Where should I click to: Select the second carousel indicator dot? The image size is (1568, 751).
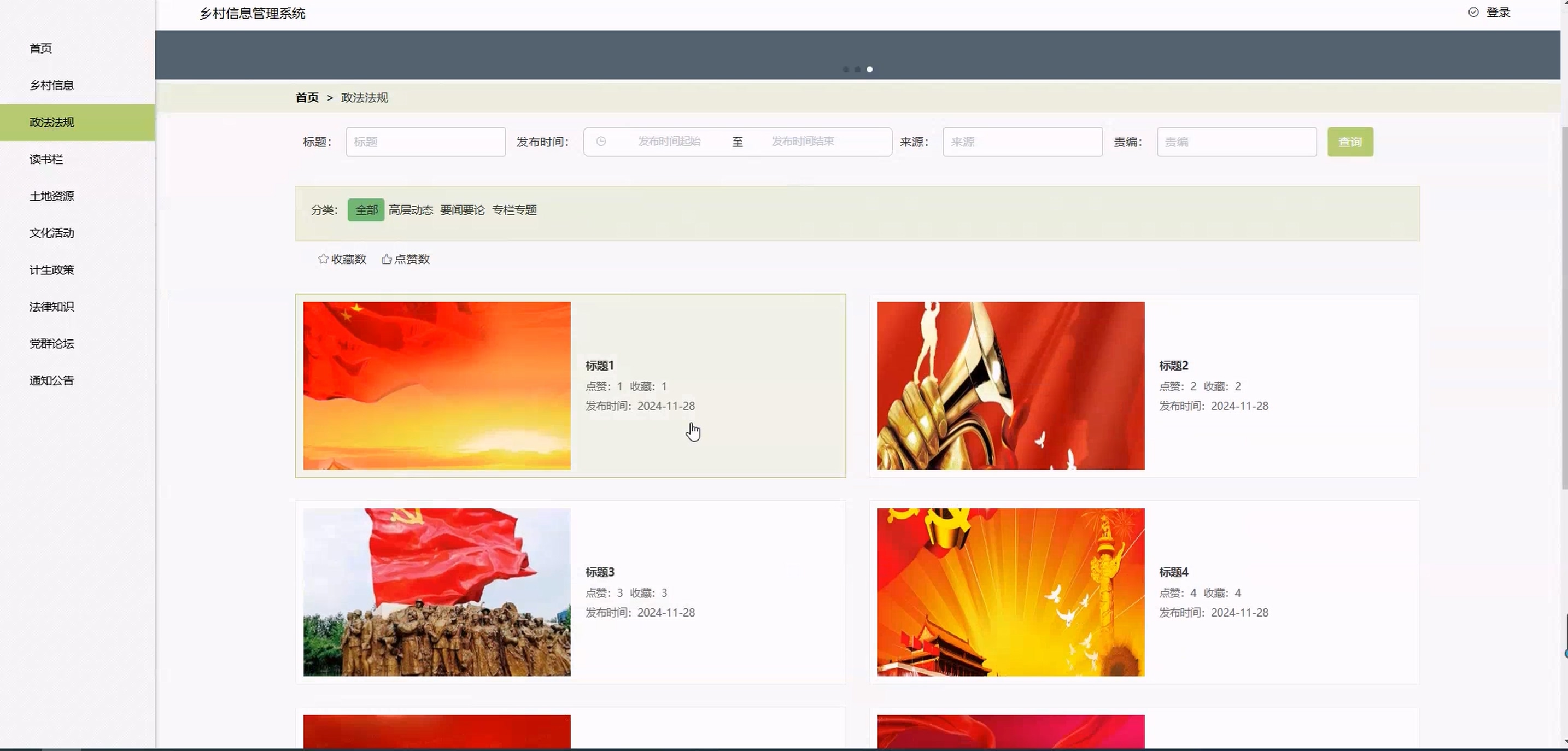(857, 69)
